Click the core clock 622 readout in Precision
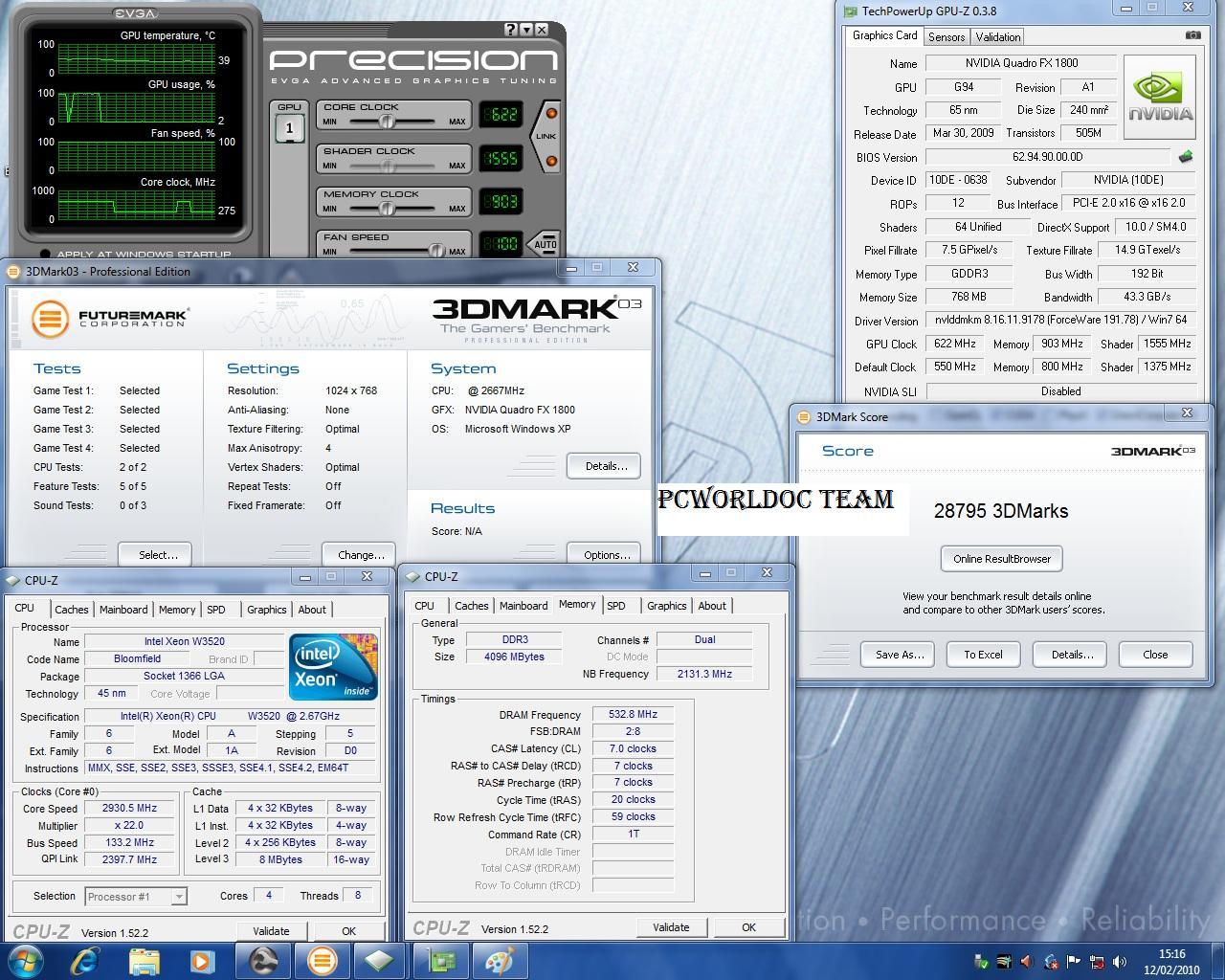 point(501,116)
